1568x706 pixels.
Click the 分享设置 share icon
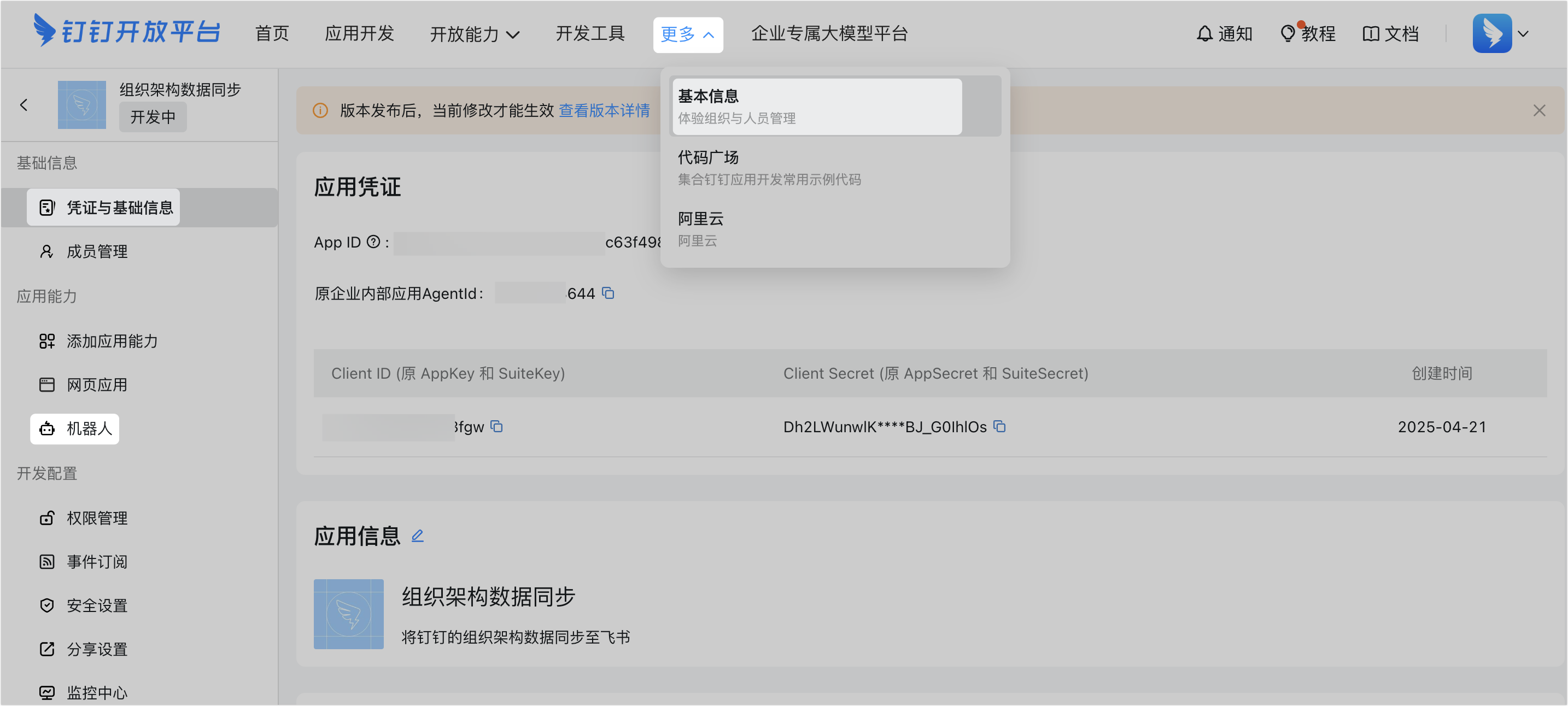tap(46, 649)
